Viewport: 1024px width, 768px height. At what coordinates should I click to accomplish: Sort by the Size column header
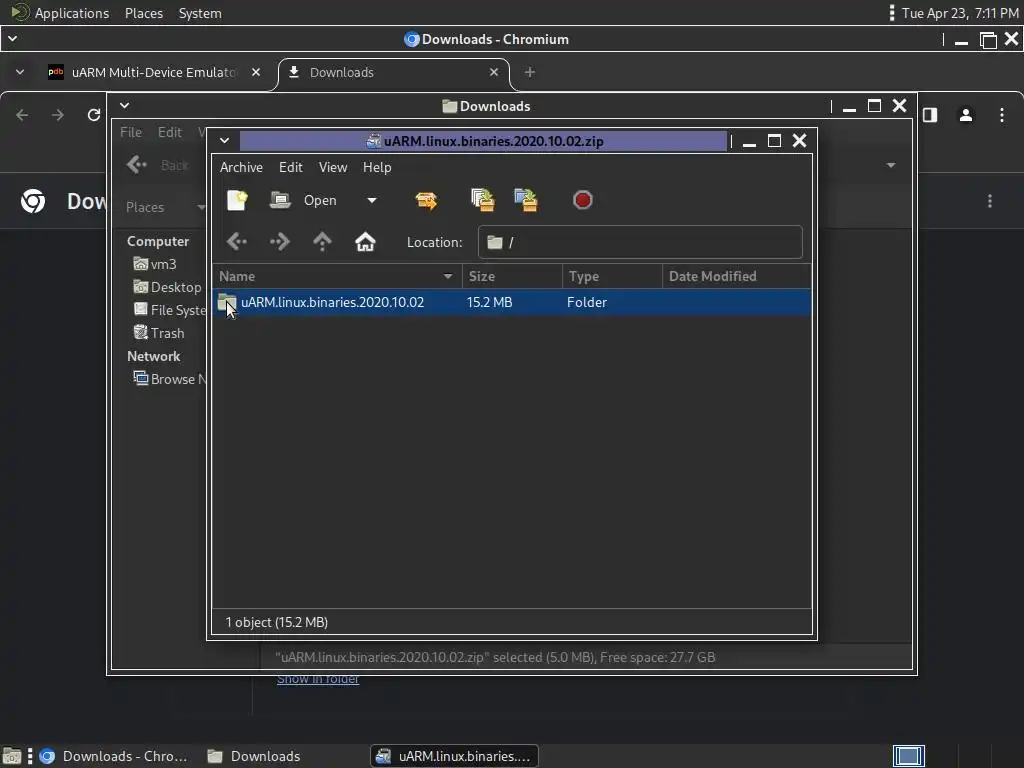tap(512, 276)
